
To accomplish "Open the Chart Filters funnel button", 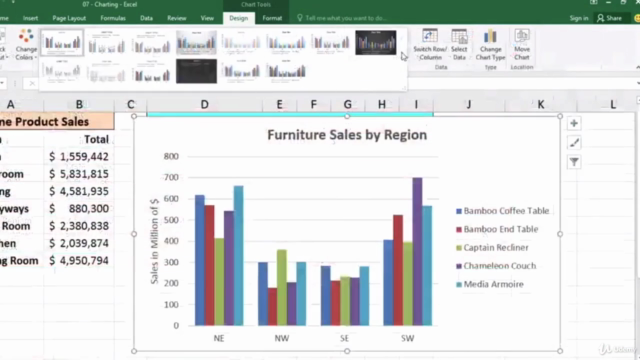I will (x=574, y=162).
